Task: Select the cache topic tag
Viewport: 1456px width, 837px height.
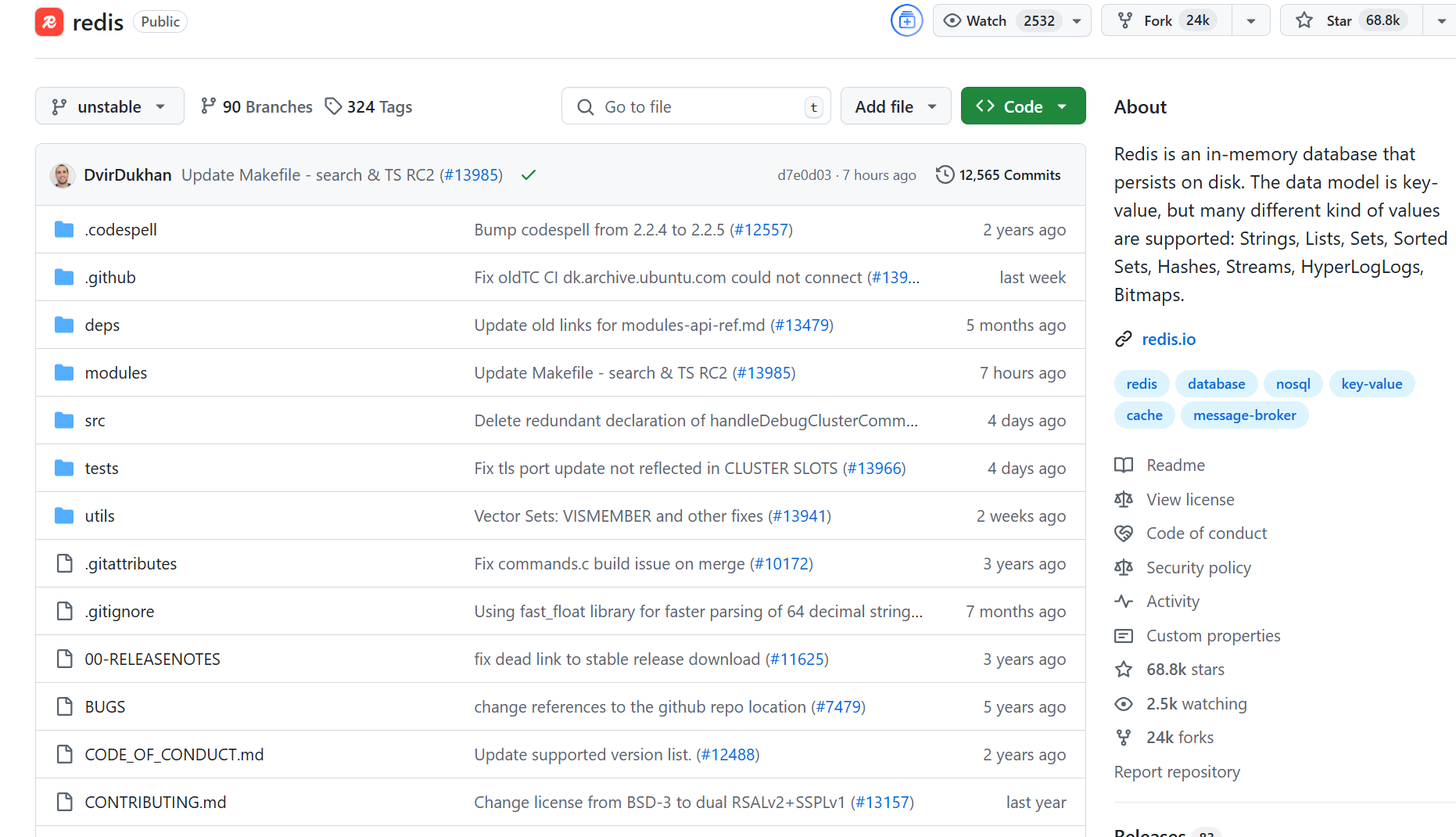Action: coord(1144,415)
